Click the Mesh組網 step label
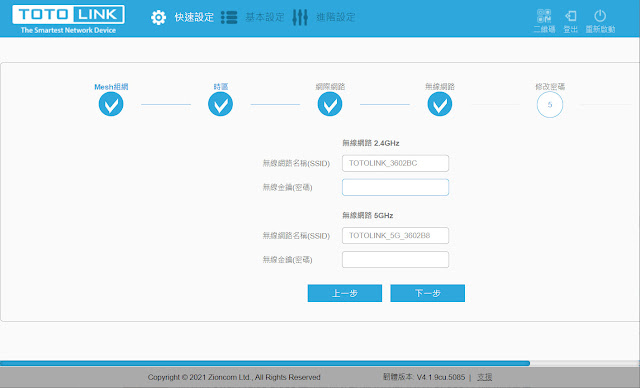The height and width of the screenshot is (388, 640). coord(111,86)
